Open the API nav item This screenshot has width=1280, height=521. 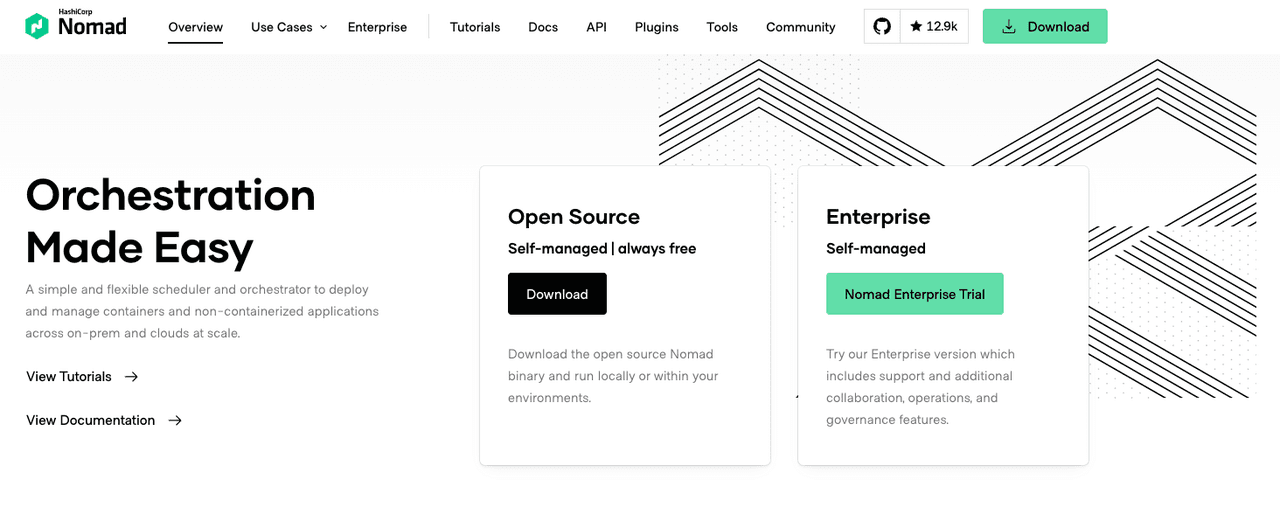tap(596, 27)
